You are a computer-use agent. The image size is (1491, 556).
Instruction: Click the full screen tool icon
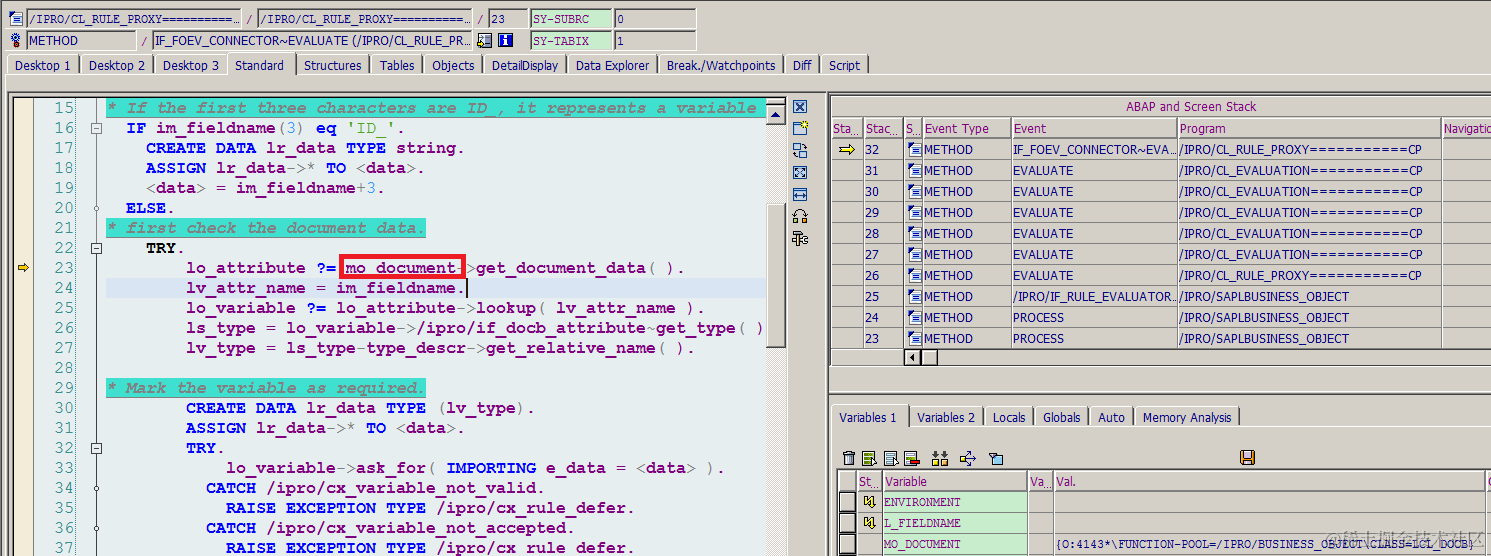click(x=800, y=173)
